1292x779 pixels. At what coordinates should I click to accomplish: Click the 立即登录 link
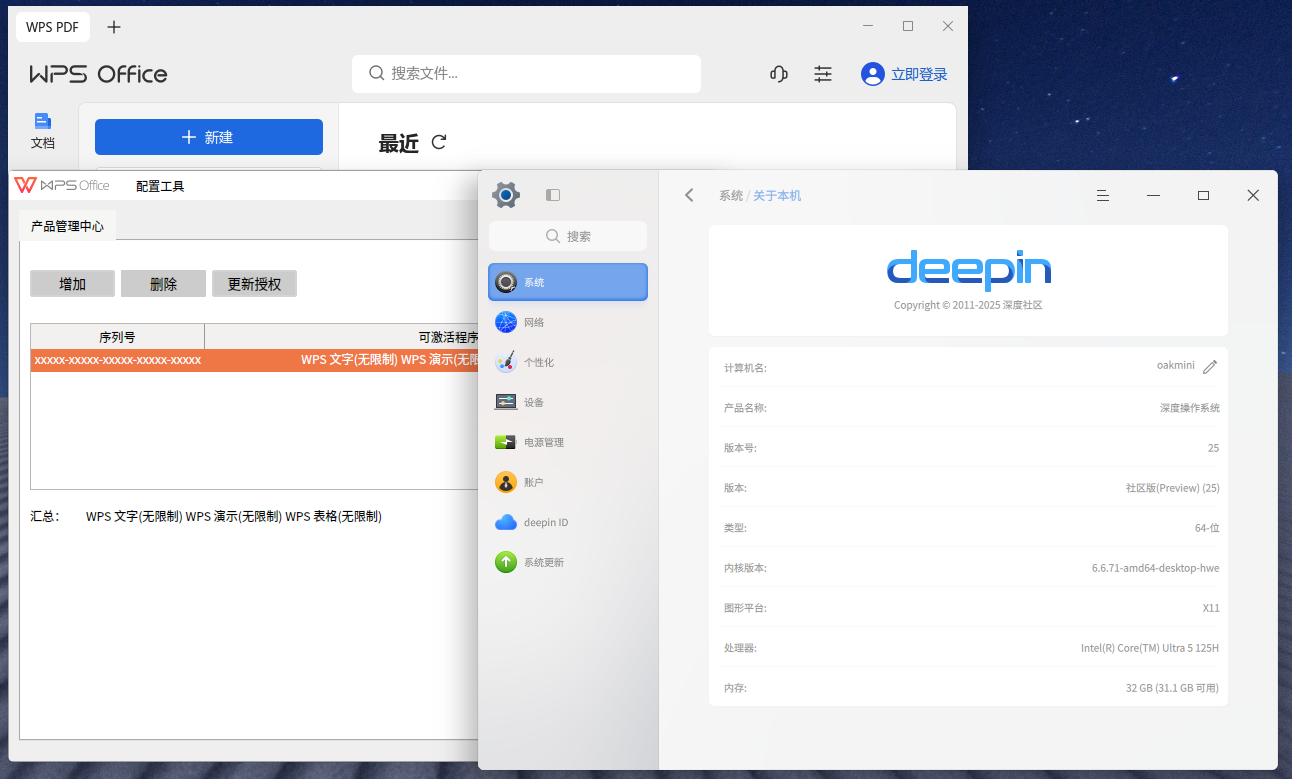919,74
